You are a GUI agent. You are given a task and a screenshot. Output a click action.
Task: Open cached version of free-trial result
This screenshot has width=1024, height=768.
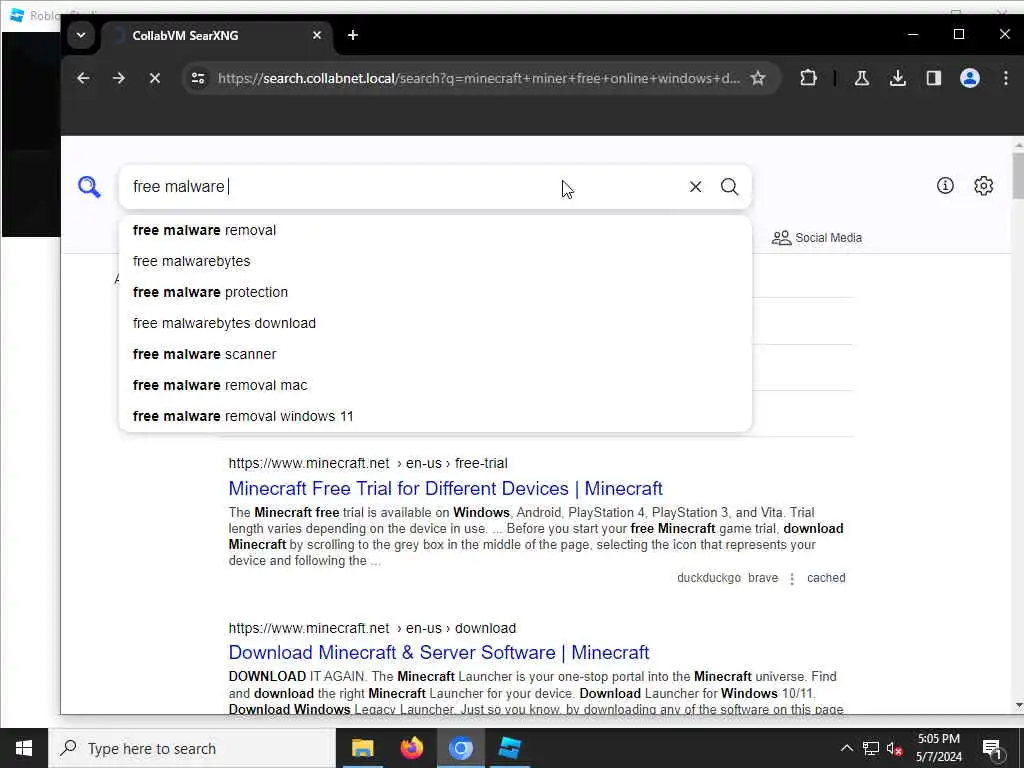click(826, 578)
